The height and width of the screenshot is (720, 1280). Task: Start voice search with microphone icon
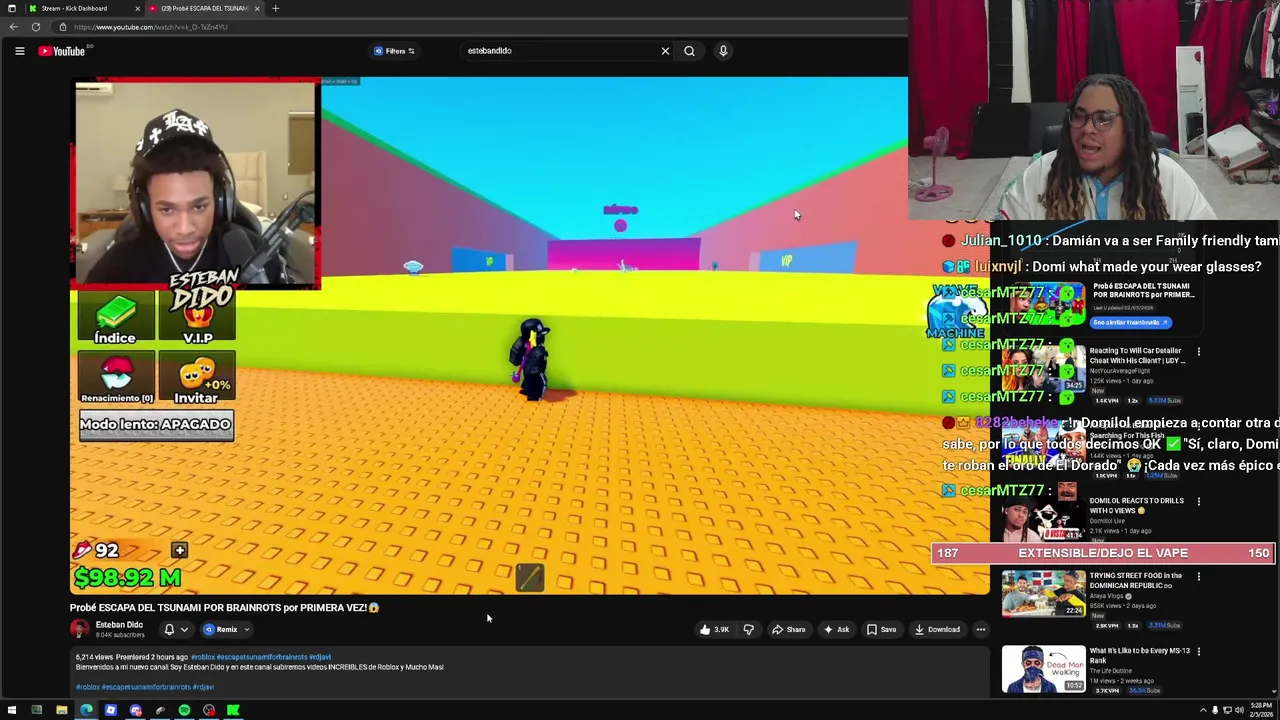coord(723,51)
